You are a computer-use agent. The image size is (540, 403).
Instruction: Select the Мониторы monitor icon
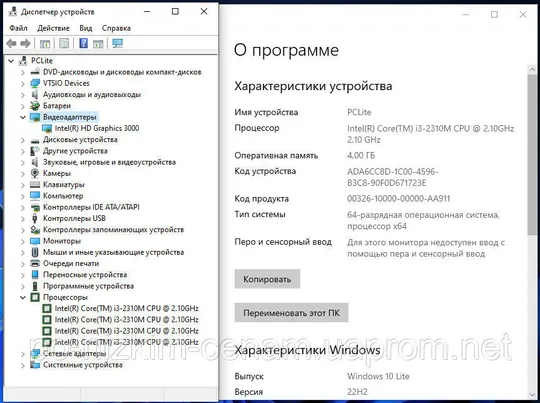click(x=35, y=241)
